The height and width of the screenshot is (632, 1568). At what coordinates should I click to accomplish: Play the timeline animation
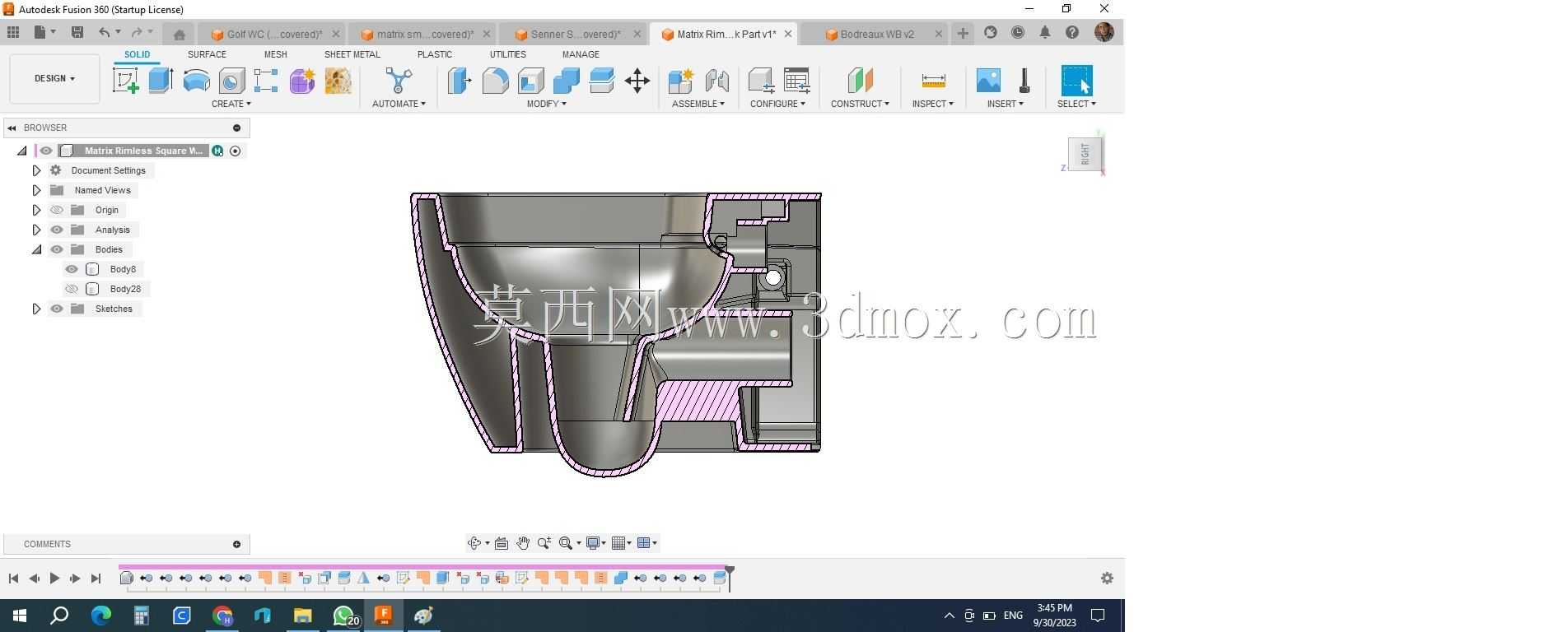(x=54, y=579)
